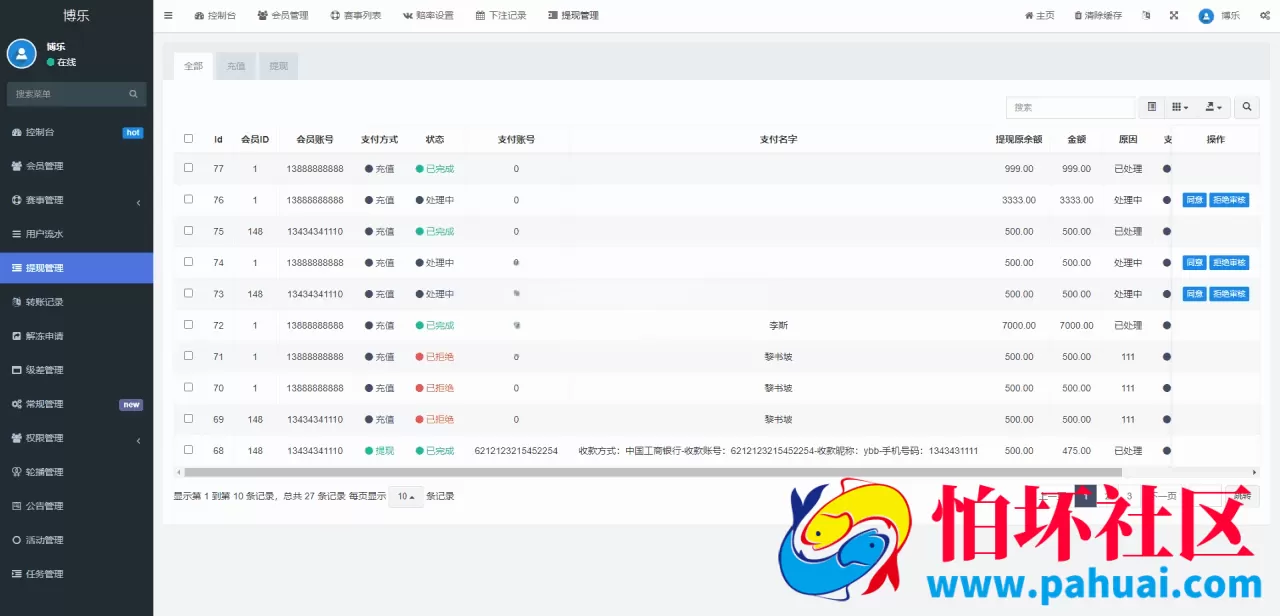Screen dimensions: 1280x616
Task: Check the row with Id 73
Action: [x=188, y=293]
